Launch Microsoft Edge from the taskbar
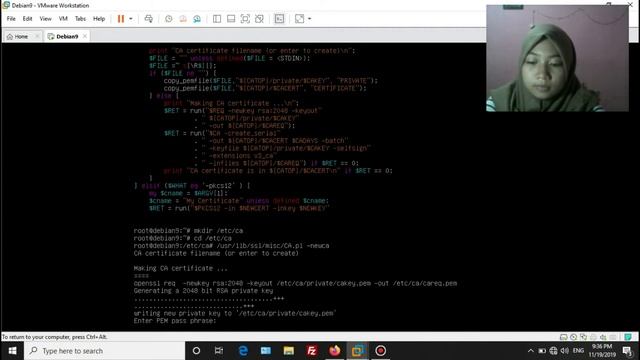This screenshot has width=640, height=360. coord(243,351)
